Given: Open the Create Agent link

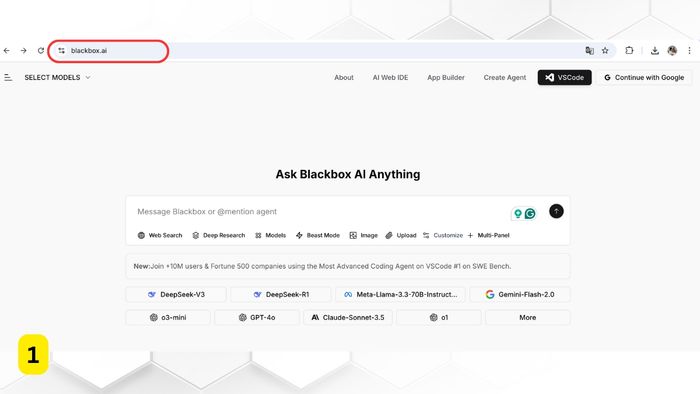Looking at the screenshot, I should tap(504, 78).
